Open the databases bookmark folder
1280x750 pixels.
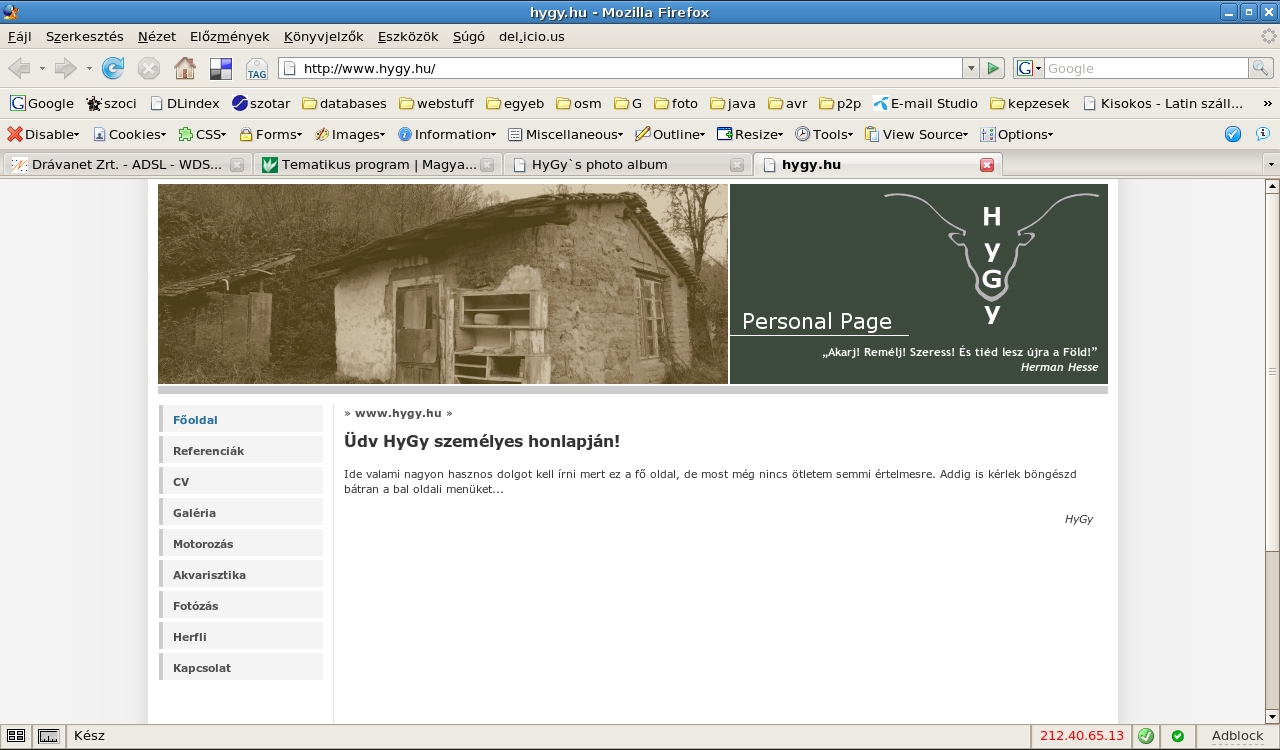coord(345,103)
